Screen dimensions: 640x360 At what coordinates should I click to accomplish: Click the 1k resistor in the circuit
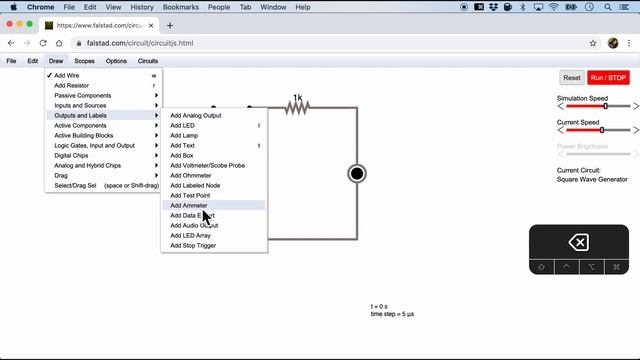tap(297, 107)
